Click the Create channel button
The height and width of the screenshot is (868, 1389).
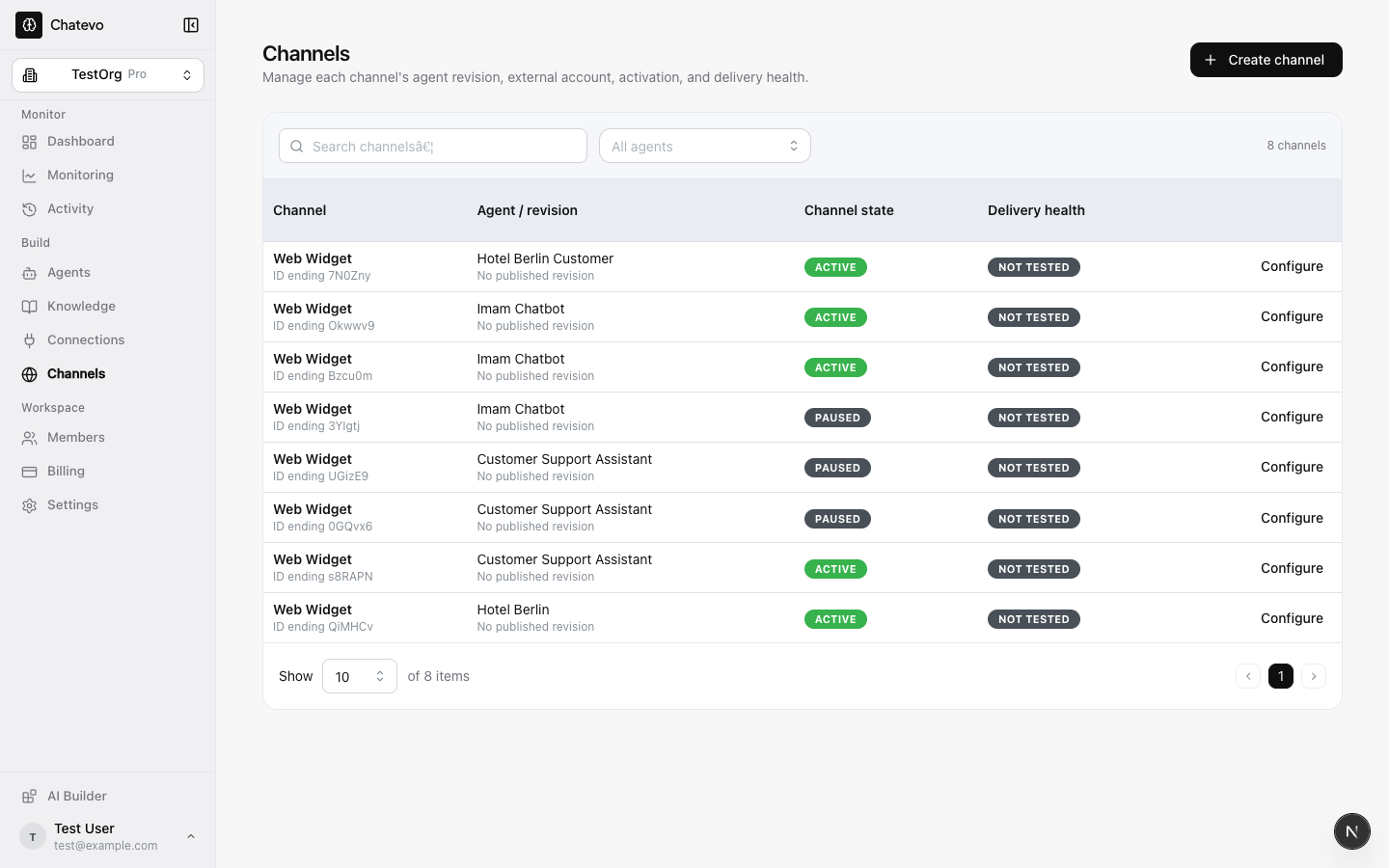tap(1266, 60)
